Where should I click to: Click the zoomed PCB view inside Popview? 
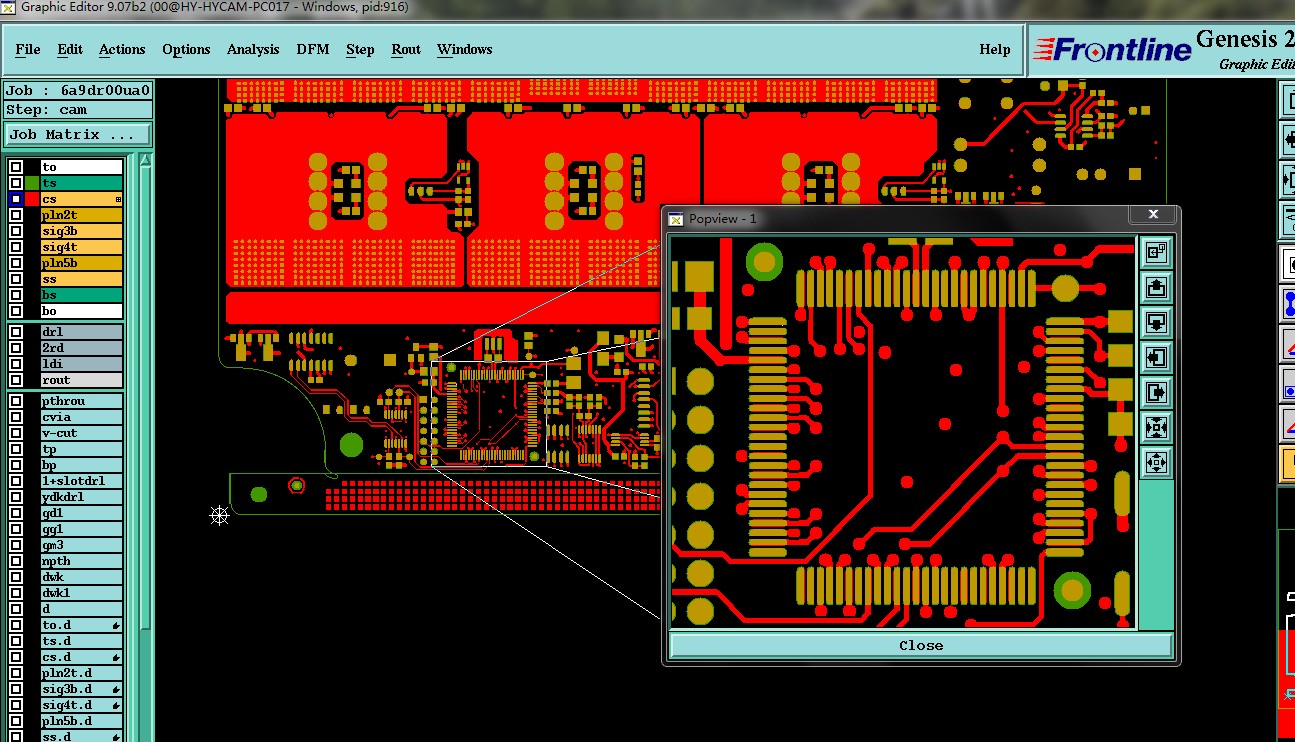tap(904, 432)
